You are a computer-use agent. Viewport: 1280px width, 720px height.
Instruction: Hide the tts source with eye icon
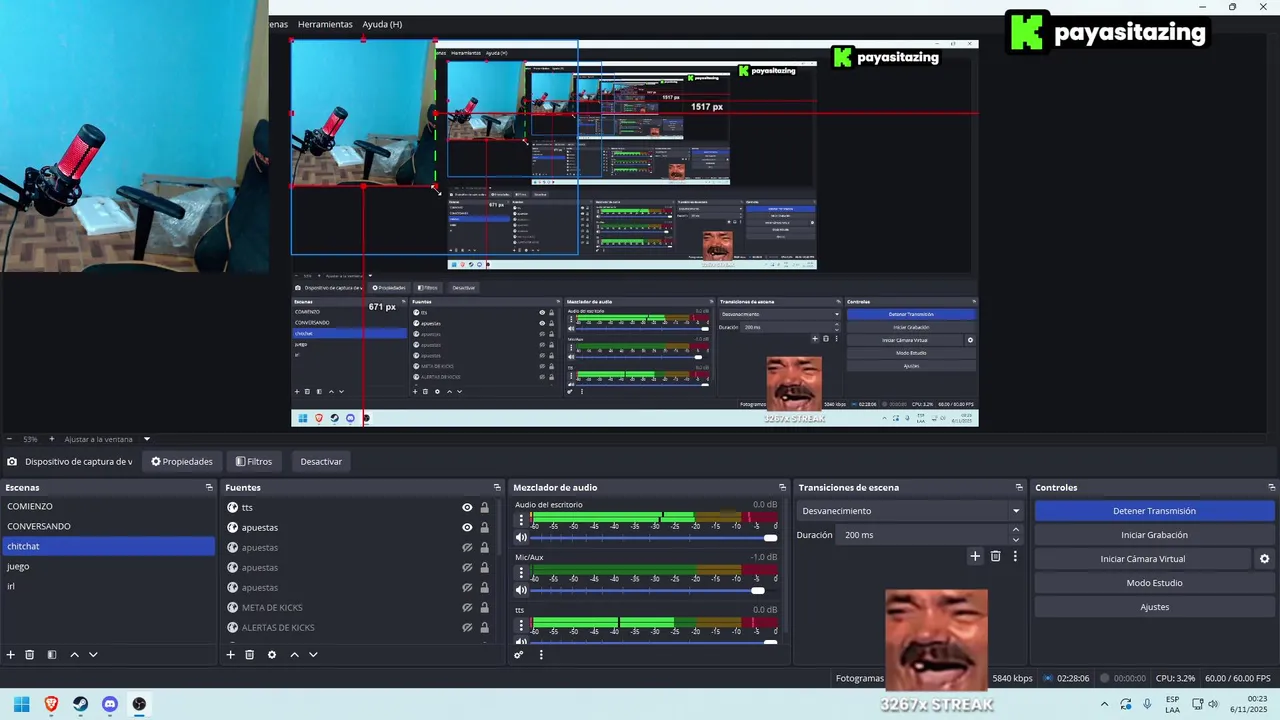[467, 508]
